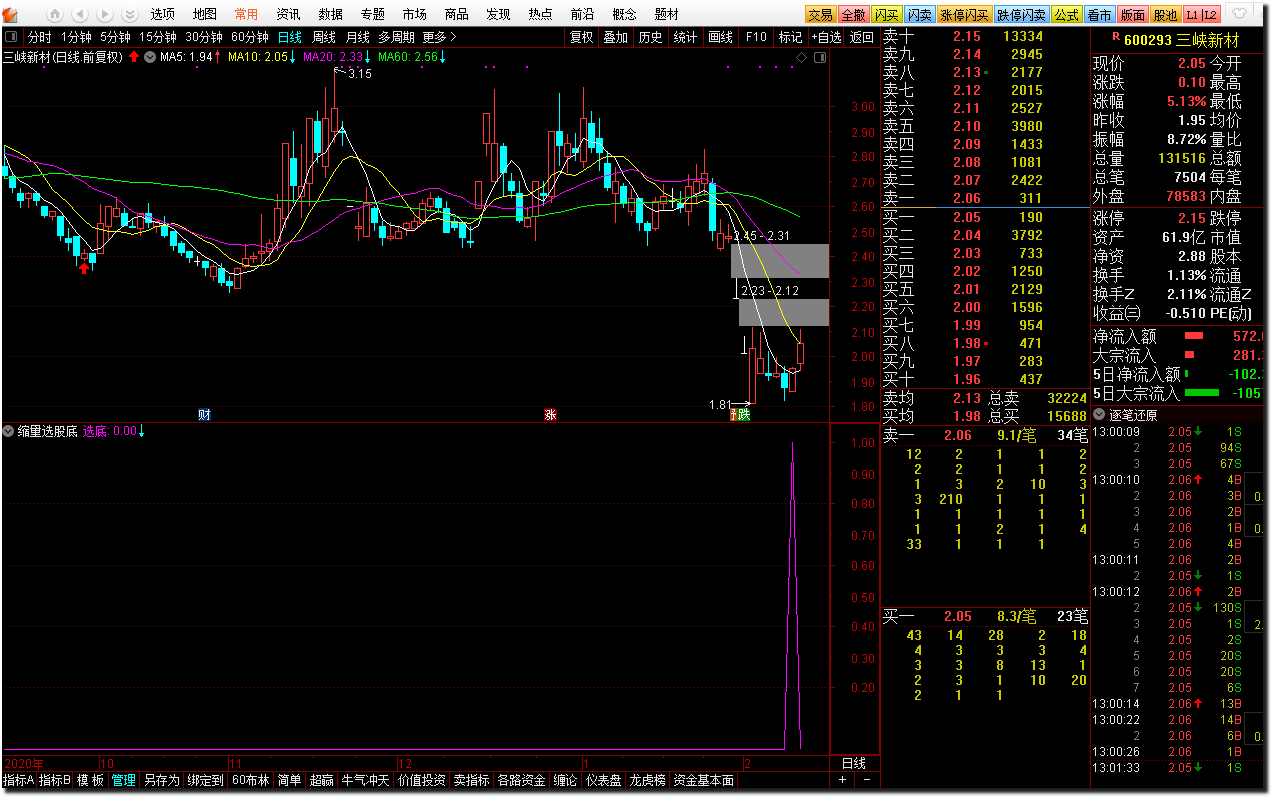Go forward with the right arrow icon
Viewport: 1273px width, 797px height.
pyautogui.click(x=104, y=14)
